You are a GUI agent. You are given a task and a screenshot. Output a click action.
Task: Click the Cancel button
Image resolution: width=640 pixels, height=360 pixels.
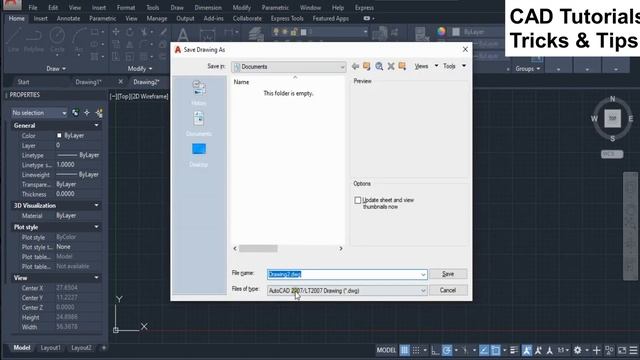point(448,290)
